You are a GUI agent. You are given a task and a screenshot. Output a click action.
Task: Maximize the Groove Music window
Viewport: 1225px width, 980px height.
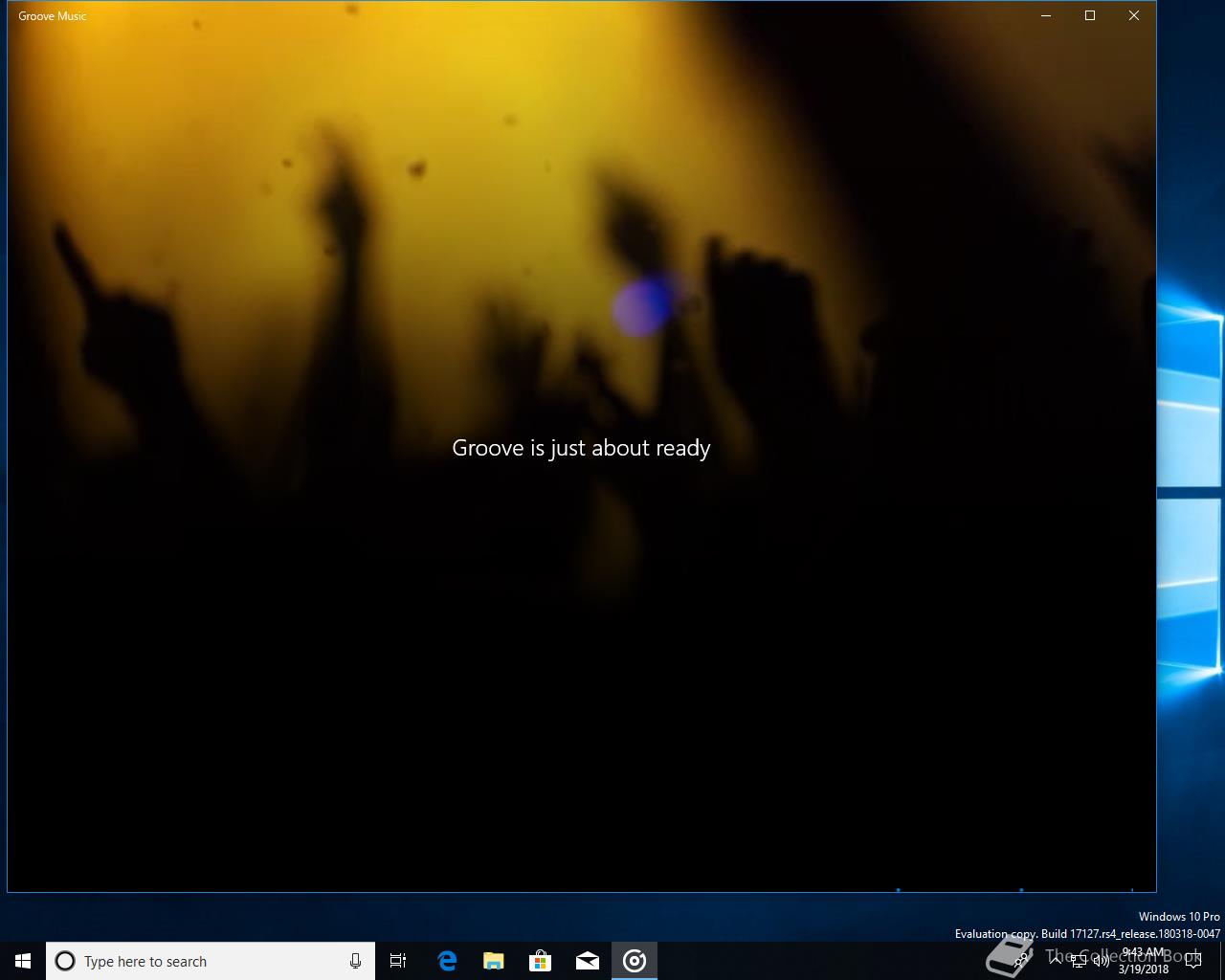[x=1090, y=15]
